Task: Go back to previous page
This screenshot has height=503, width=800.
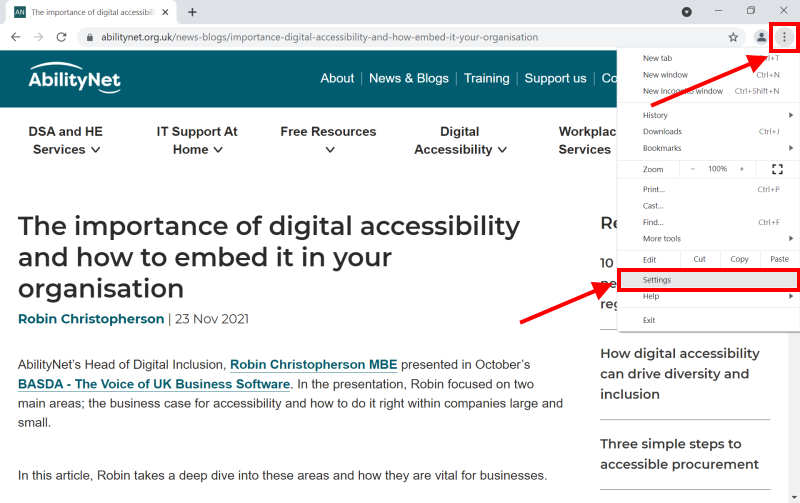Action: point(15,37)
